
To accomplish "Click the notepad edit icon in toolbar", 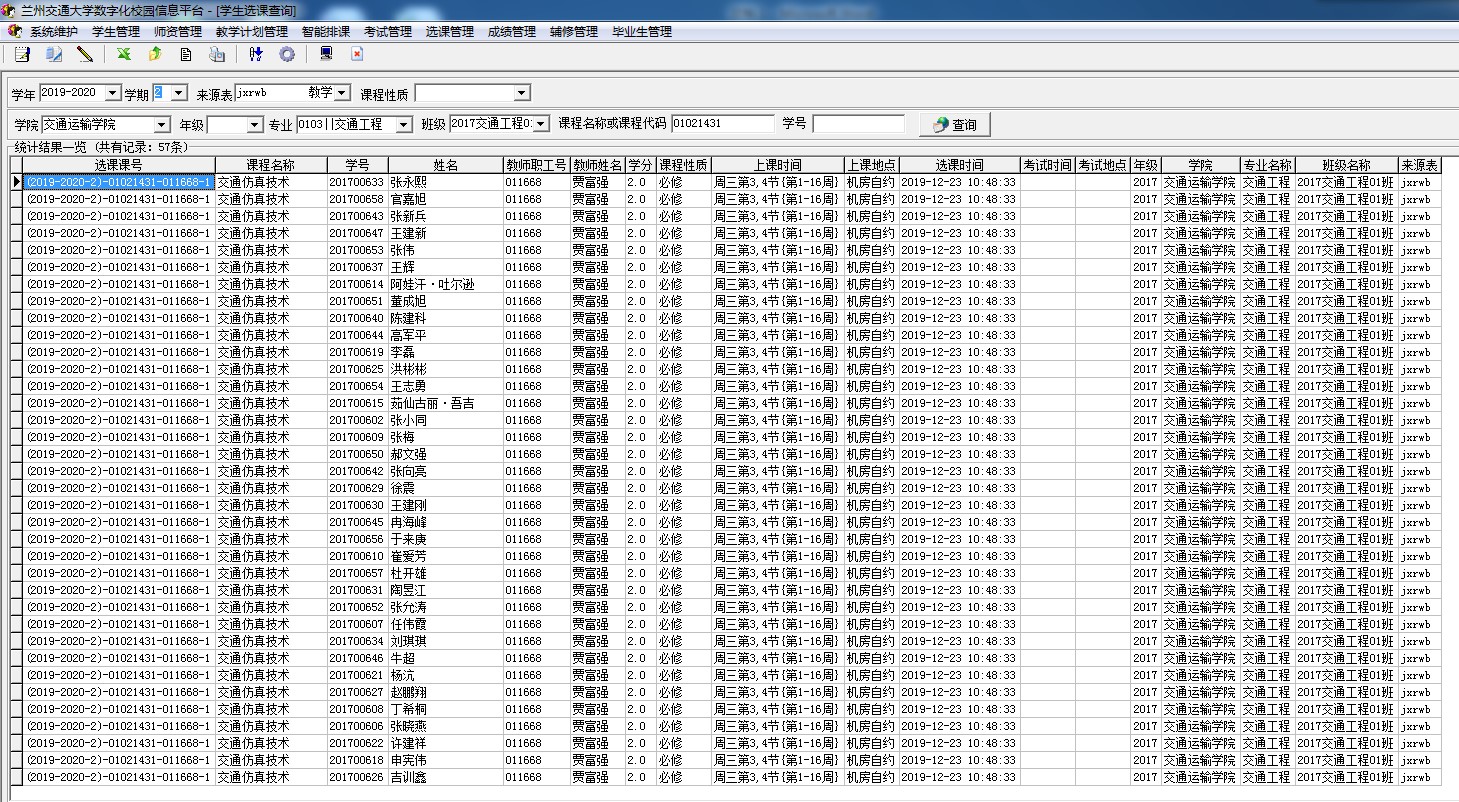I will pos(22,55).
